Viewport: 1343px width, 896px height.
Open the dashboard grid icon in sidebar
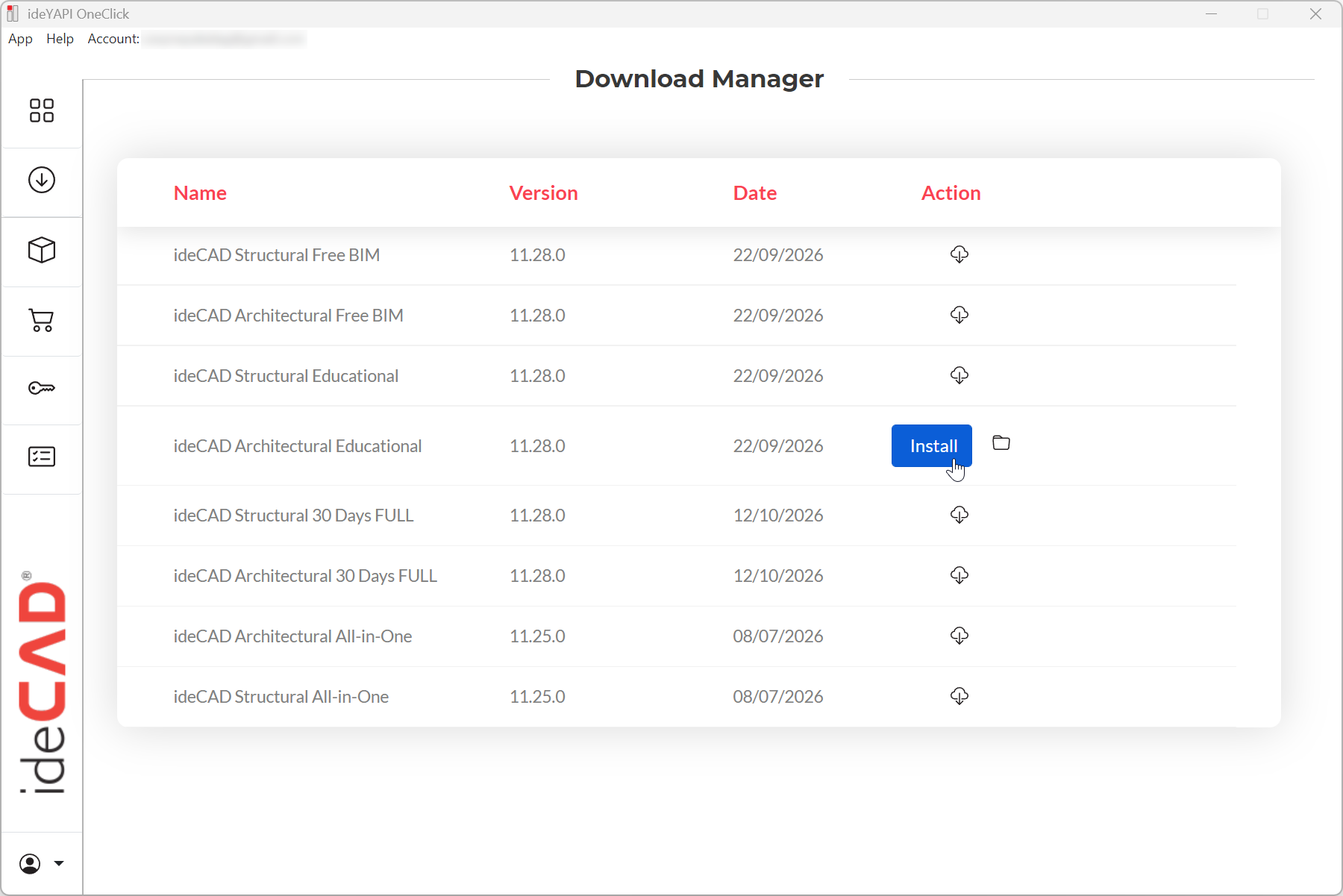(42, 110)
